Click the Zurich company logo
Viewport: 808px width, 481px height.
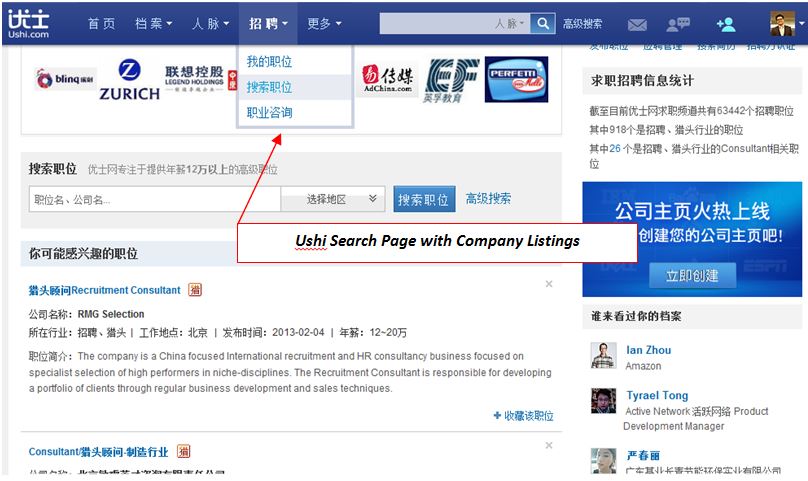(x=129, y=79)
